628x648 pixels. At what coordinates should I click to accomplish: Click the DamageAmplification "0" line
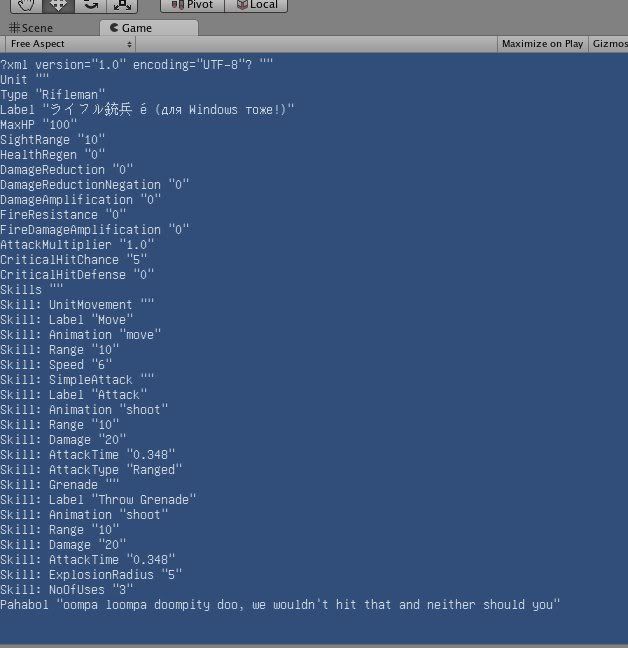point(81,200)
